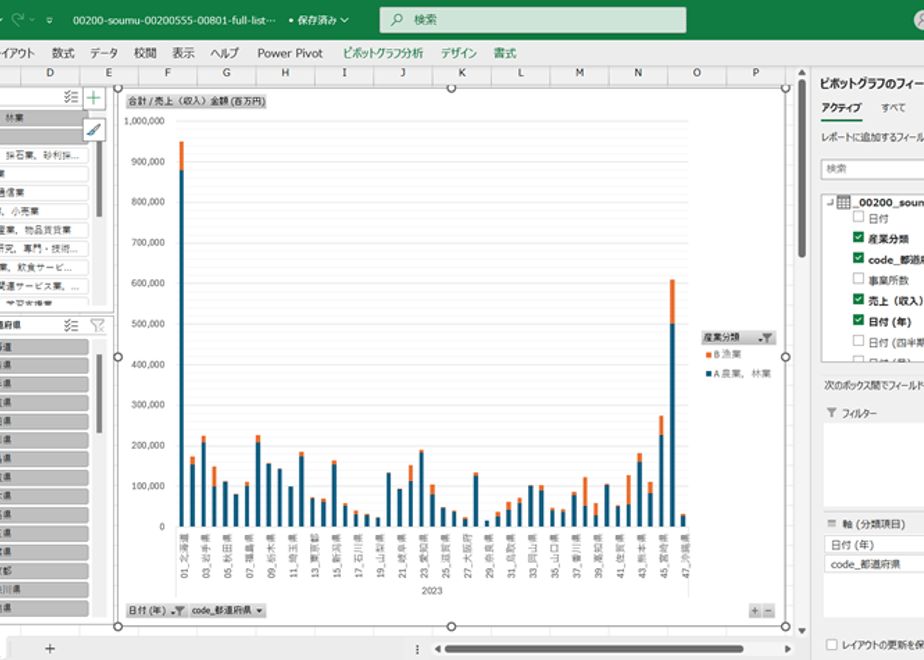Click the table icon for _00200_soumu
The height and width of the screenshot is (660, 924).
[x=843, y=202]
